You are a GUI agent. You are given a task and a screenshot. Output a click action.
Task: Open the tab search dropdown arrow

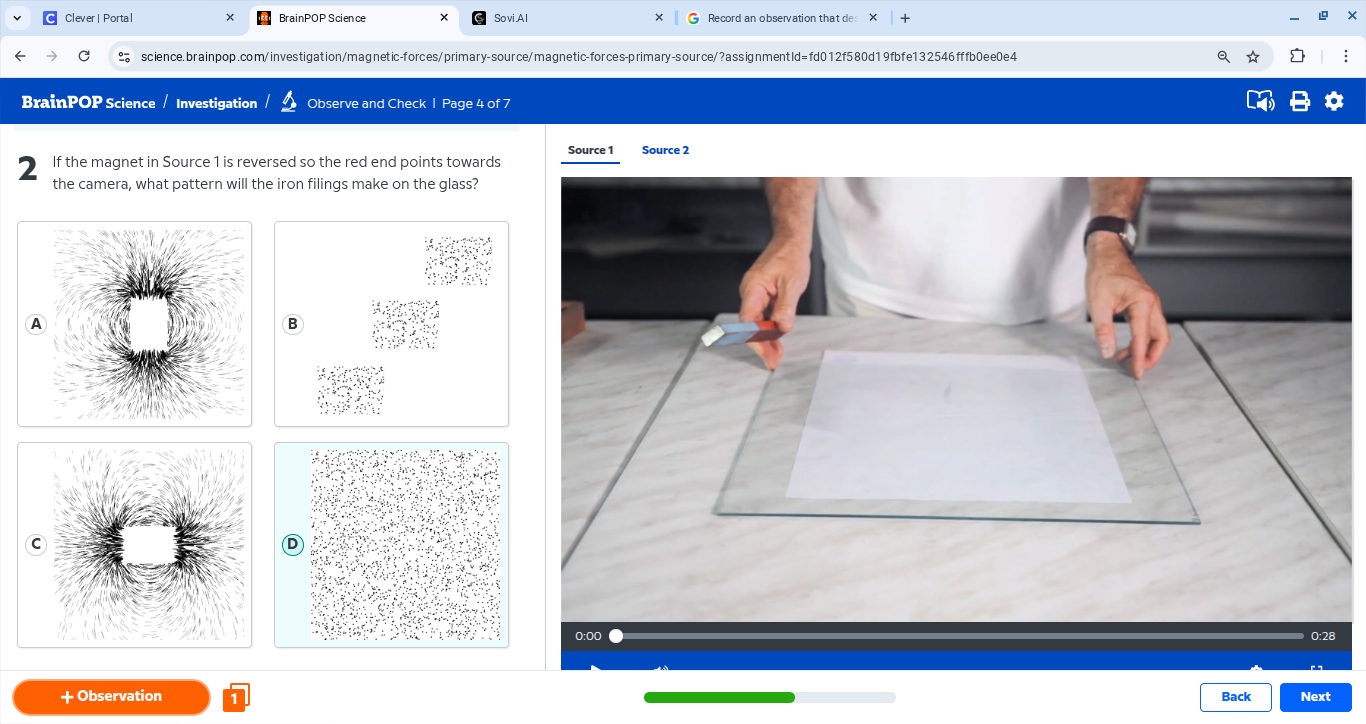coord(17,18)
